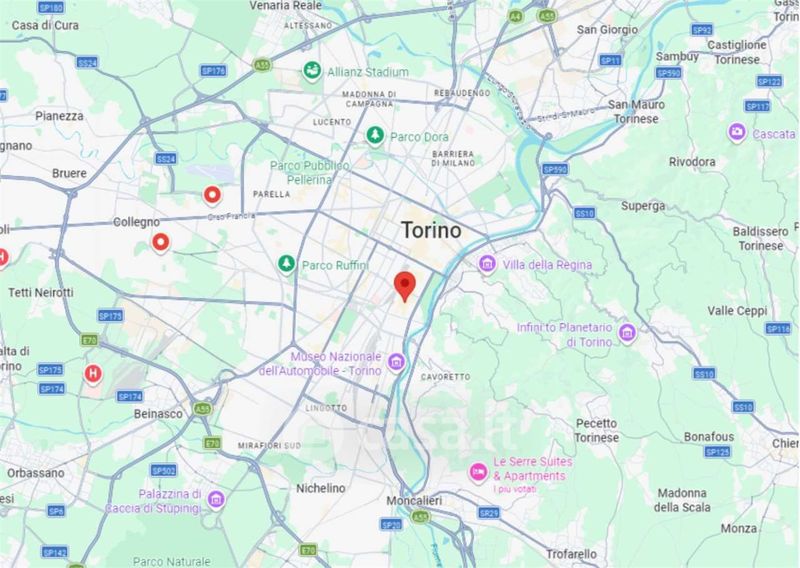
Task: Click the Venaria Reale label
Action: tap(286, 6)
